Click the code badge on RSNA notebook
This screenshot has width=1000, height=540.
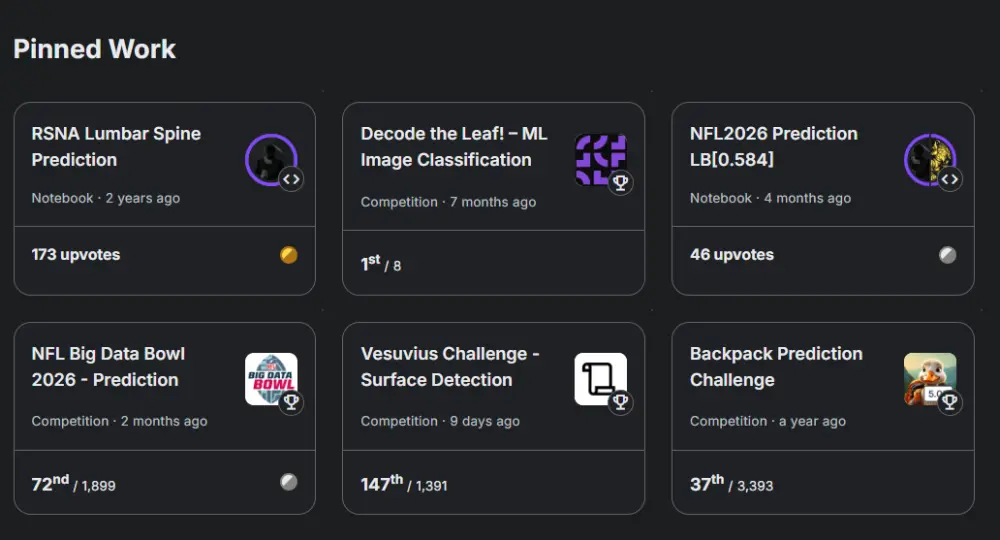291,180
